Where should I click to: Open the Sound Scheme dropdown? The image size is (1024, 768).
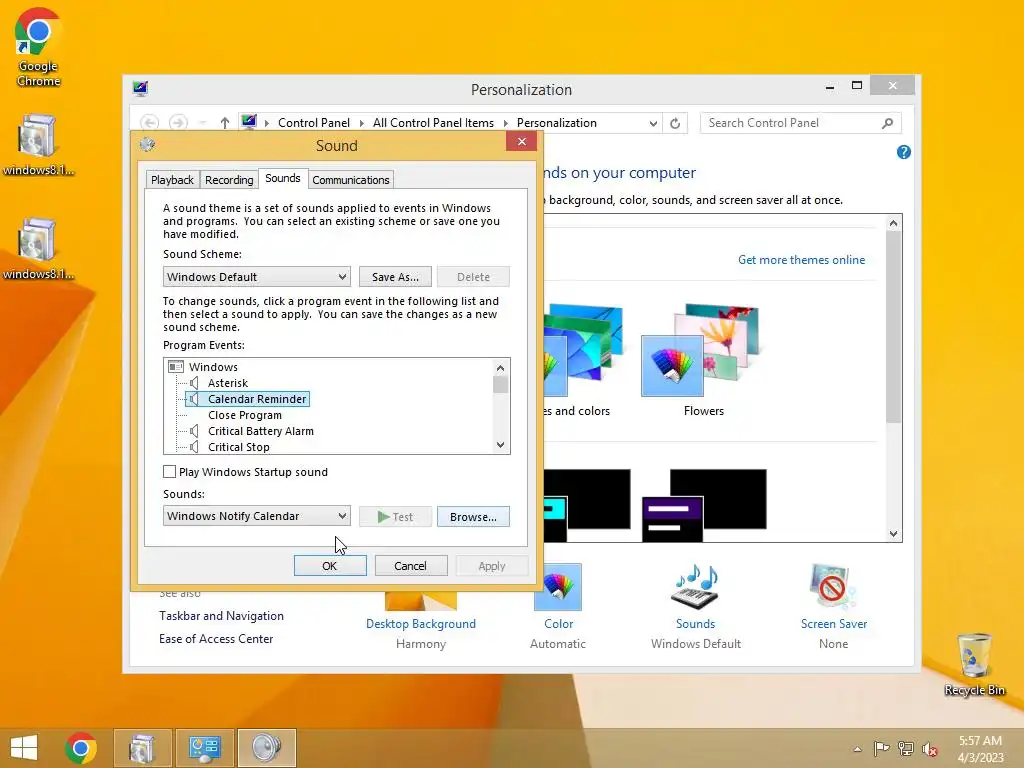(257, 277)
